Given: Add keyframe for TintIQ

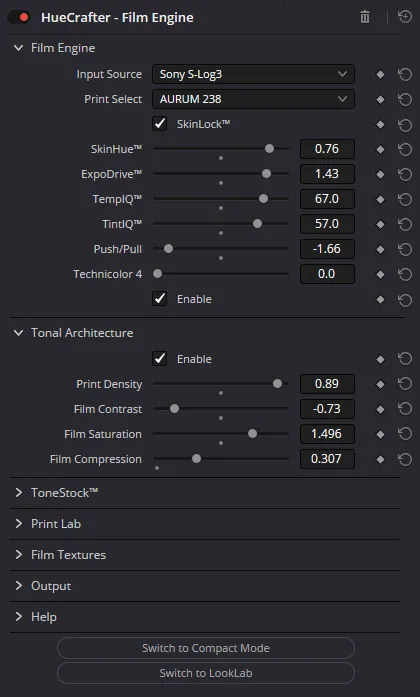Looking at the screenshot, I should [x=380, y=224].
